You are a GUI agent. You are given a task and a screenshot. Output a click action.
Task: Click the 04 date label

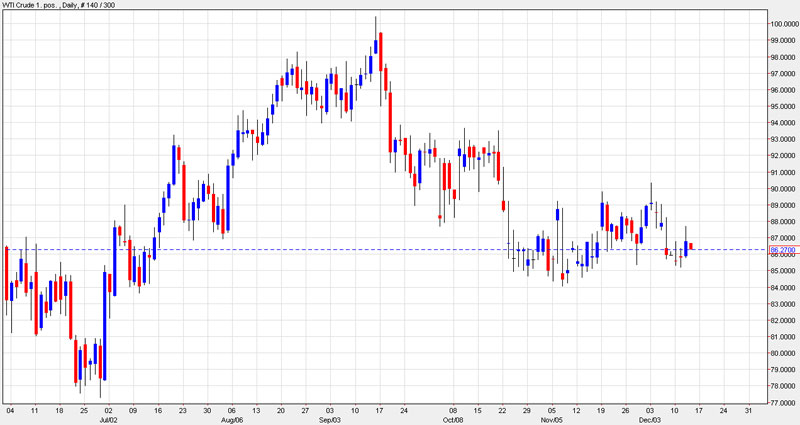10,411
